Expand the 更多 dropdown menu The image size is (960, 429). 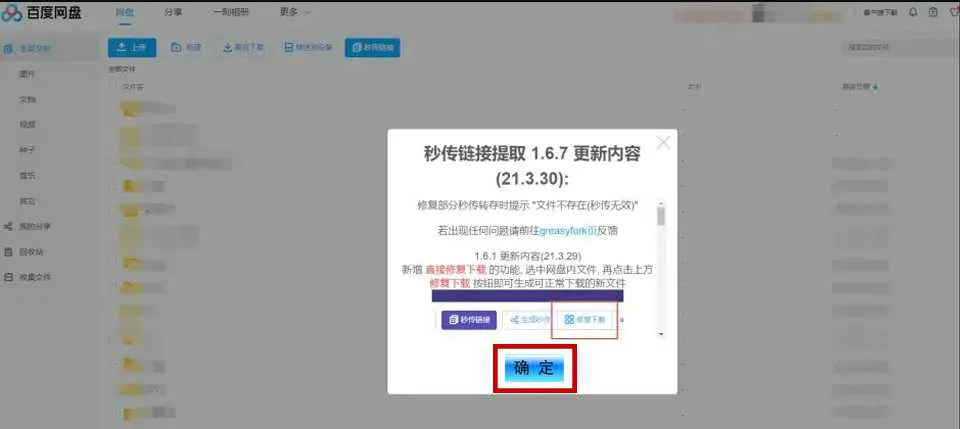294,13
